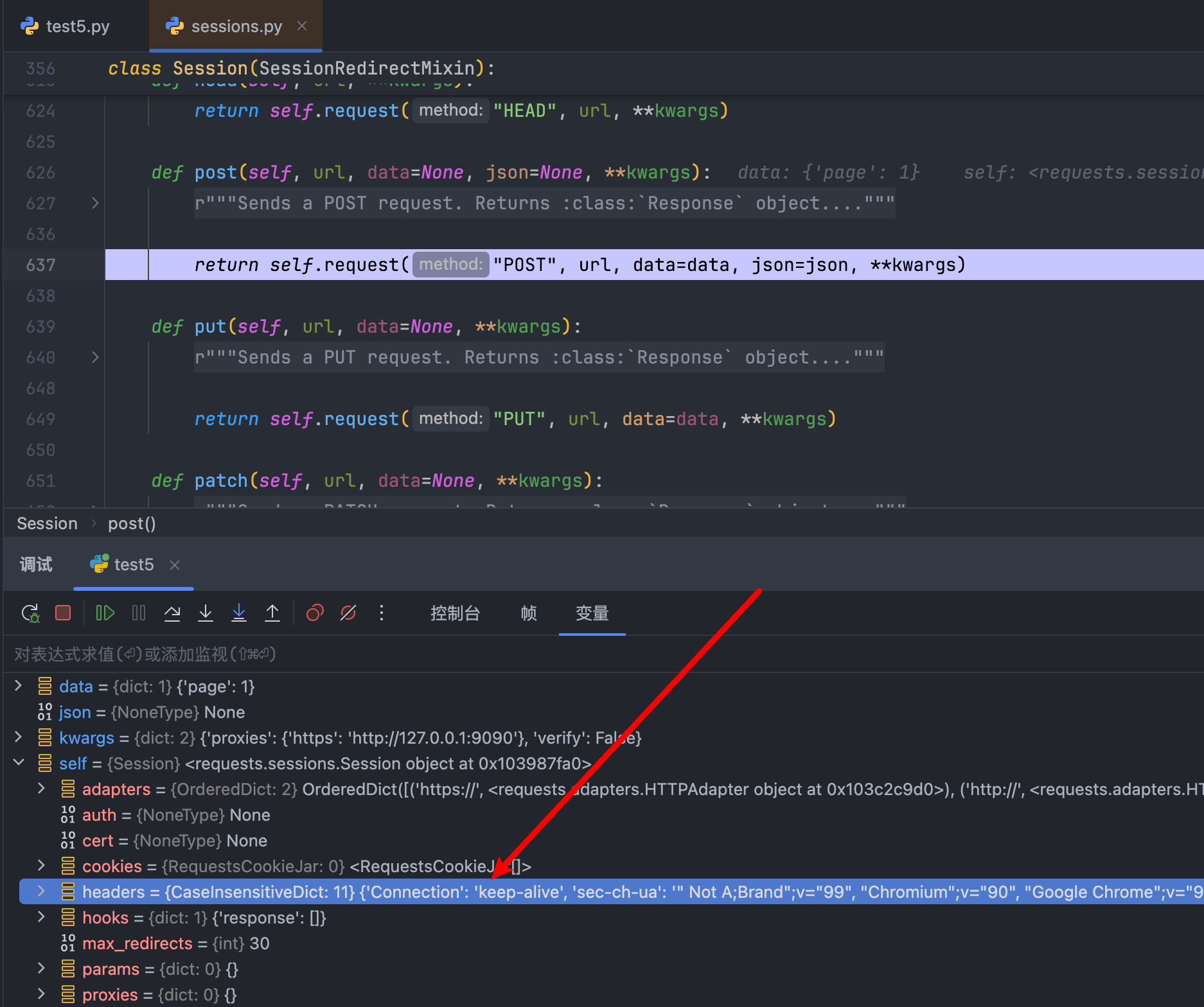Click Step Into My Code icon

(239, 613)
